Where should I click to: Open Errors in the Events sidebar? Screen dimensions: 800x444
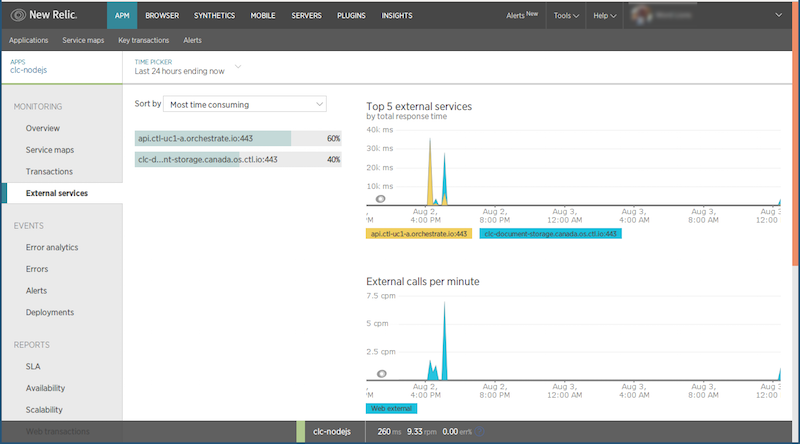tap(37, 269)
